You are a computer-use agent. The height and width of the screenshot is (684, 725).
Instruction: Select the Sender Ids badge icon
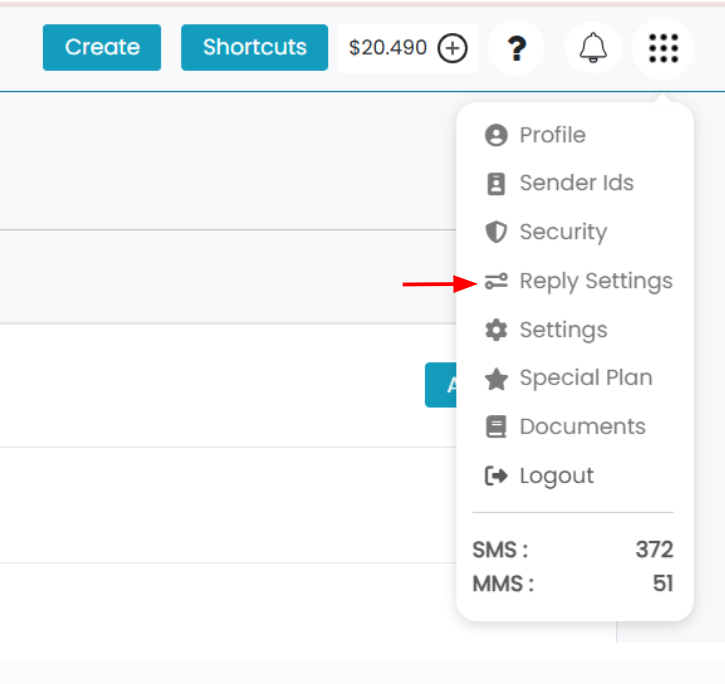[496, 184]
